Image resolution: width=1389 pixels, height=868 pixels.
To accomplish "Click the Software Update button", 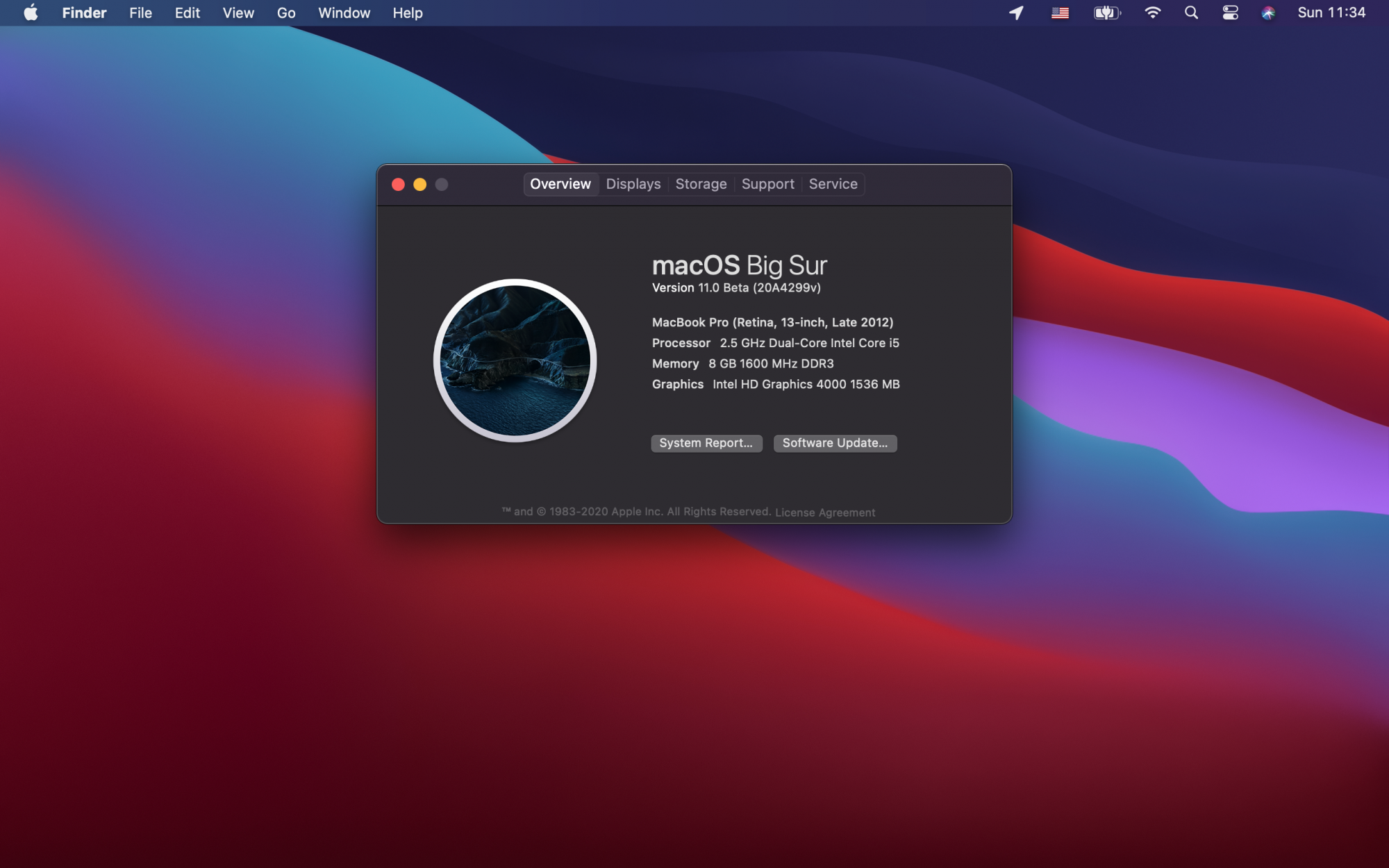I will tap(835, 443).
